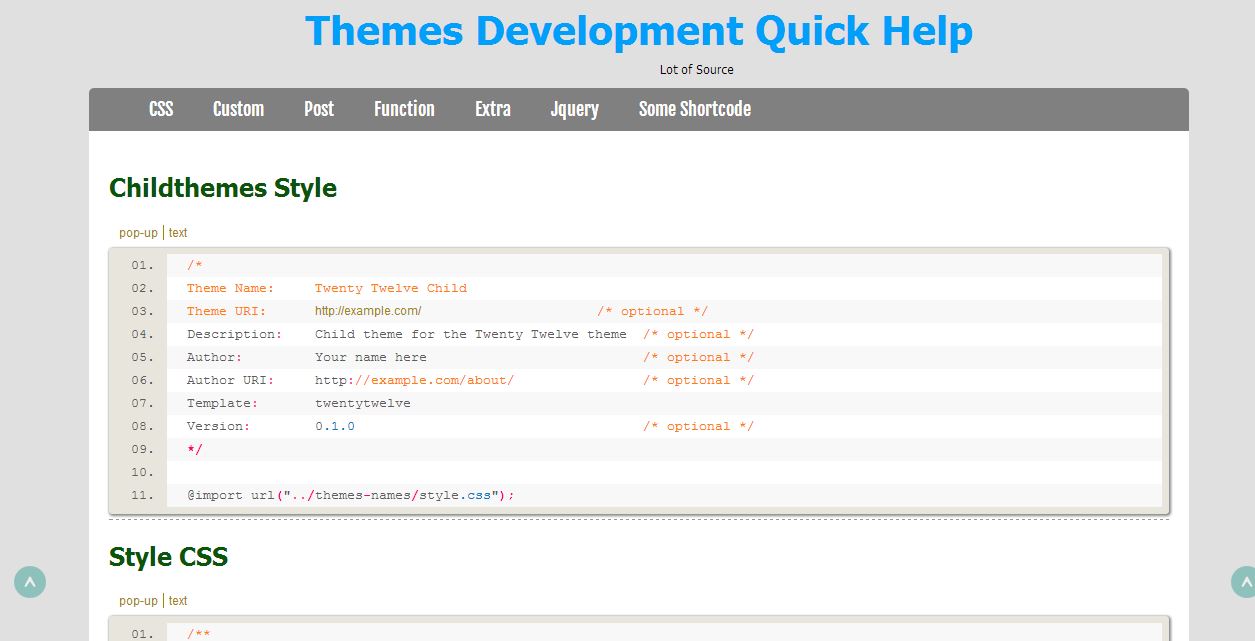The height and width of the screenshot is (641, 1255).
Task: Click the Version: label in code
Action: tap(218, 426)
